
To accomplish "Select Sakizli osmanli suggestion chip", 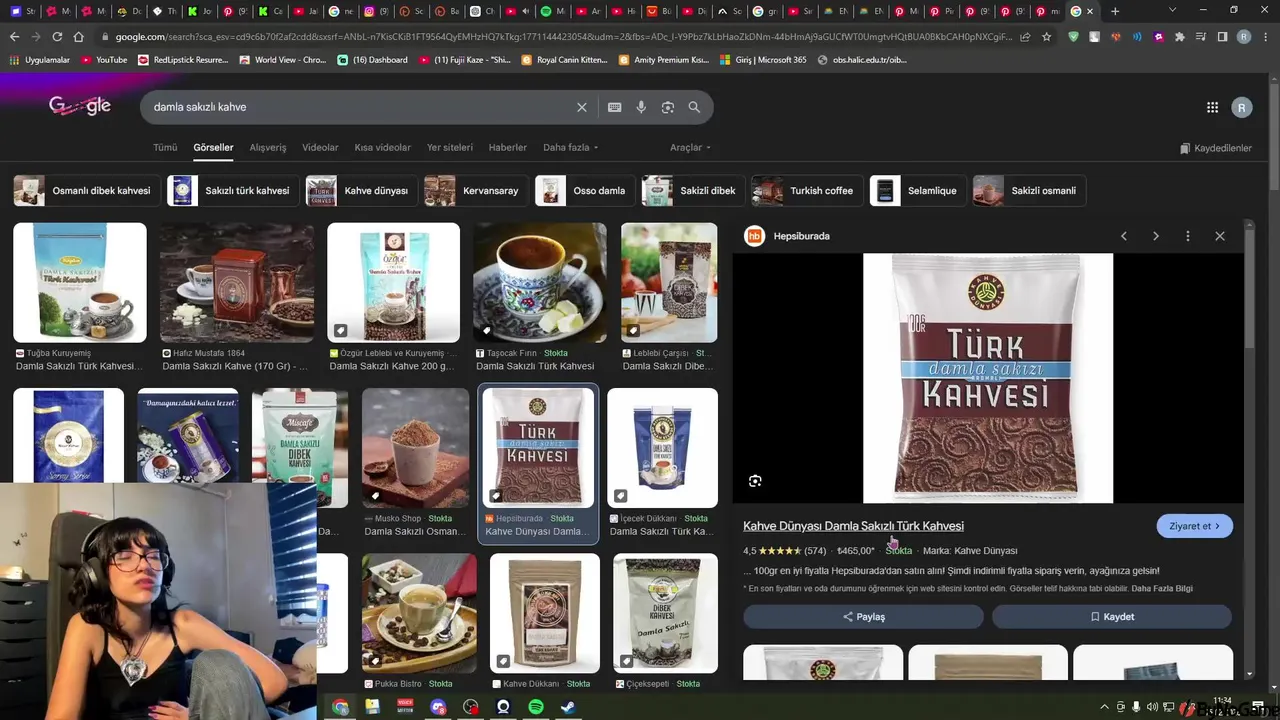I will [x=1029, y=190].
